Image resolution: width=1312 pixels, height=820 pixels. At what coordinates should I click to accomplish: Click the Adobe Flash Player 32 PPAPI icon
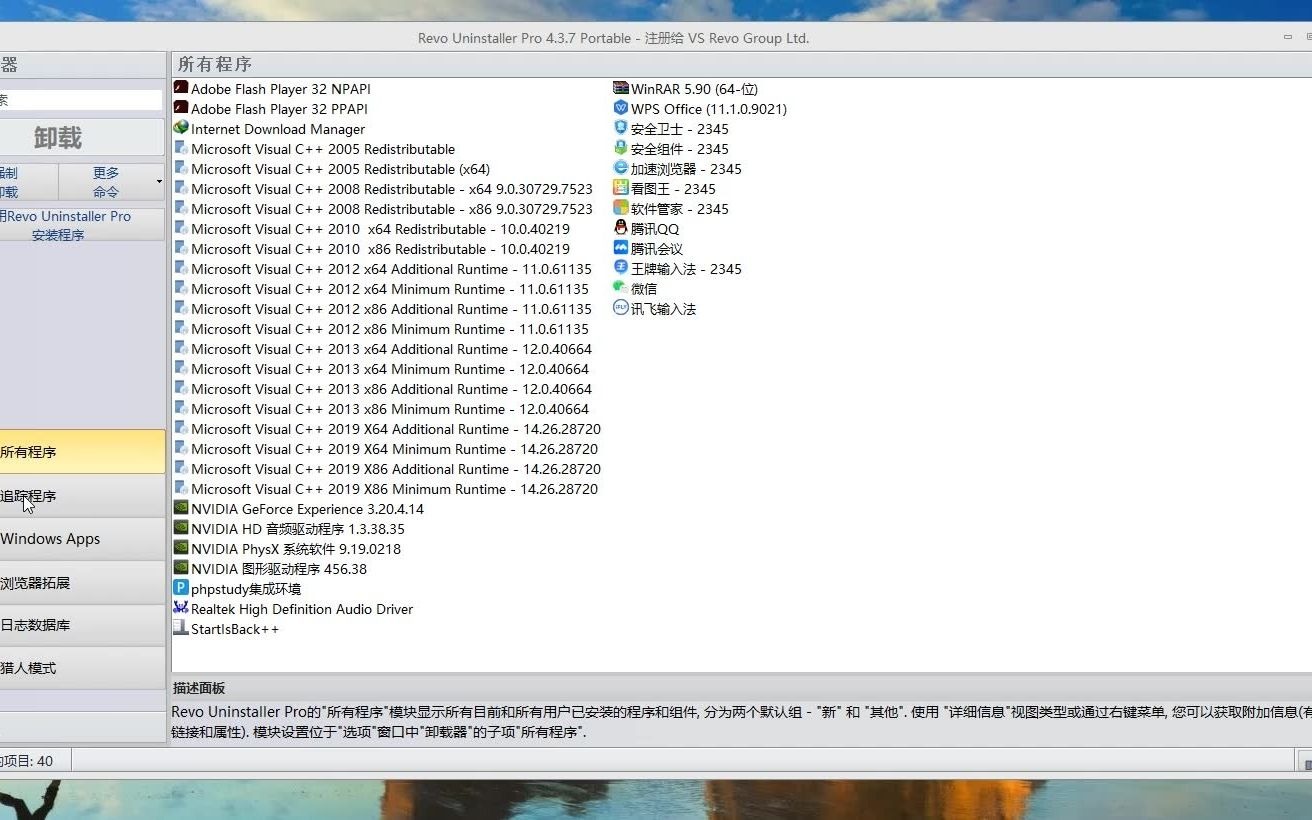181,108
